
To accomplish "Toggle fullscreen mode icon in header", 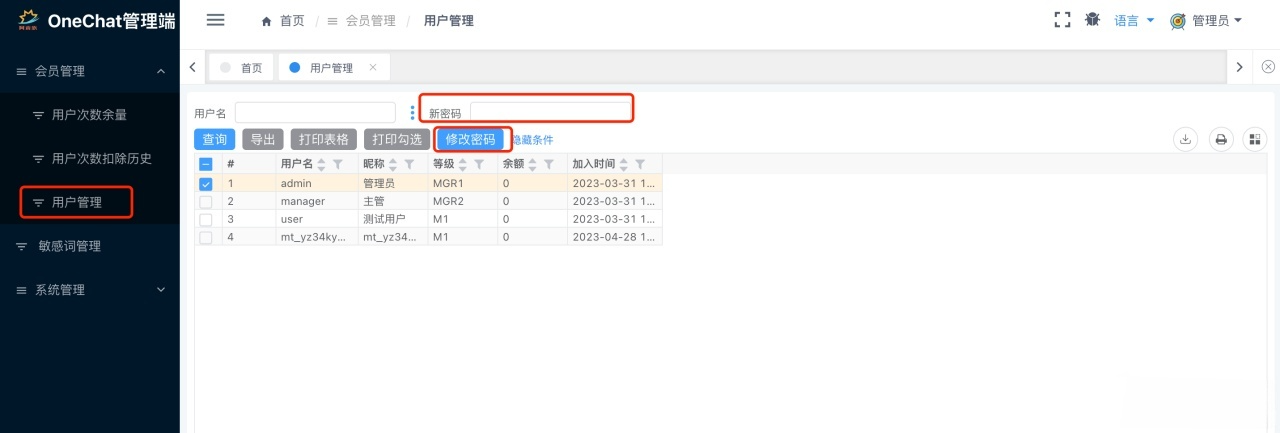I will coord(1063,20).
